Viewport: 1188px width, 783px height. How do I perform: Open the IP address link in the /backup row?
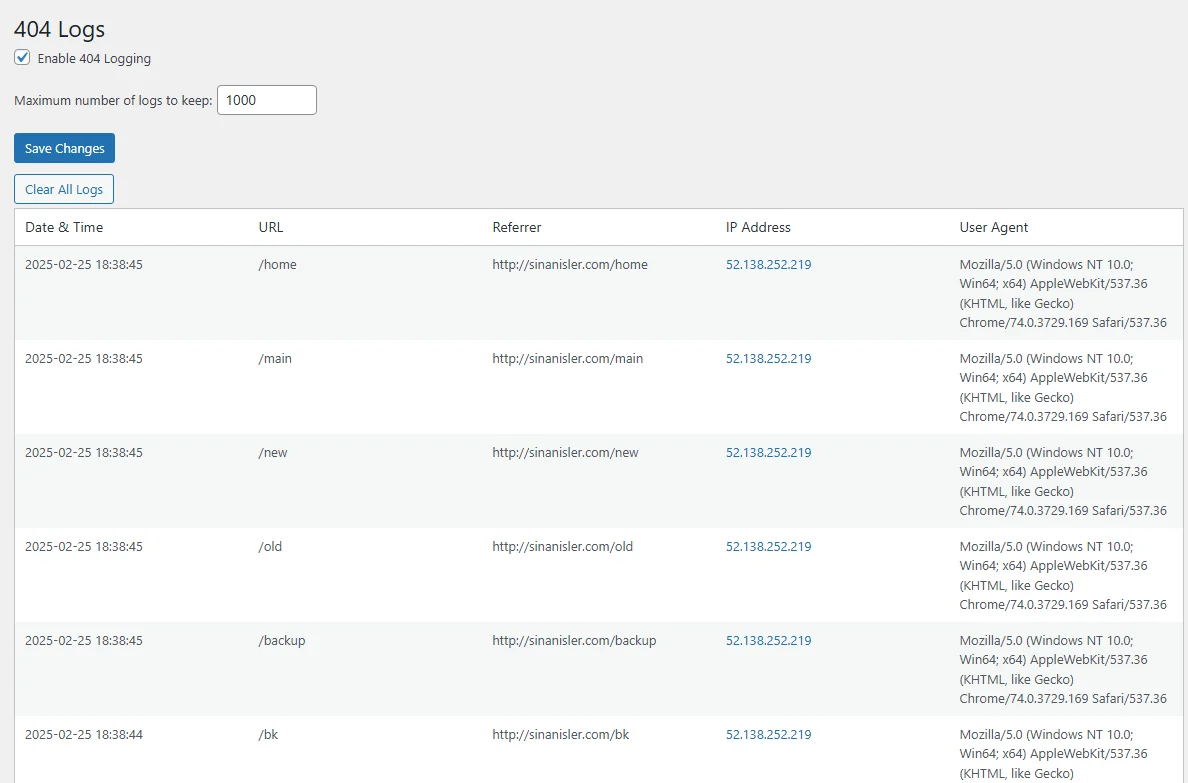768,641
